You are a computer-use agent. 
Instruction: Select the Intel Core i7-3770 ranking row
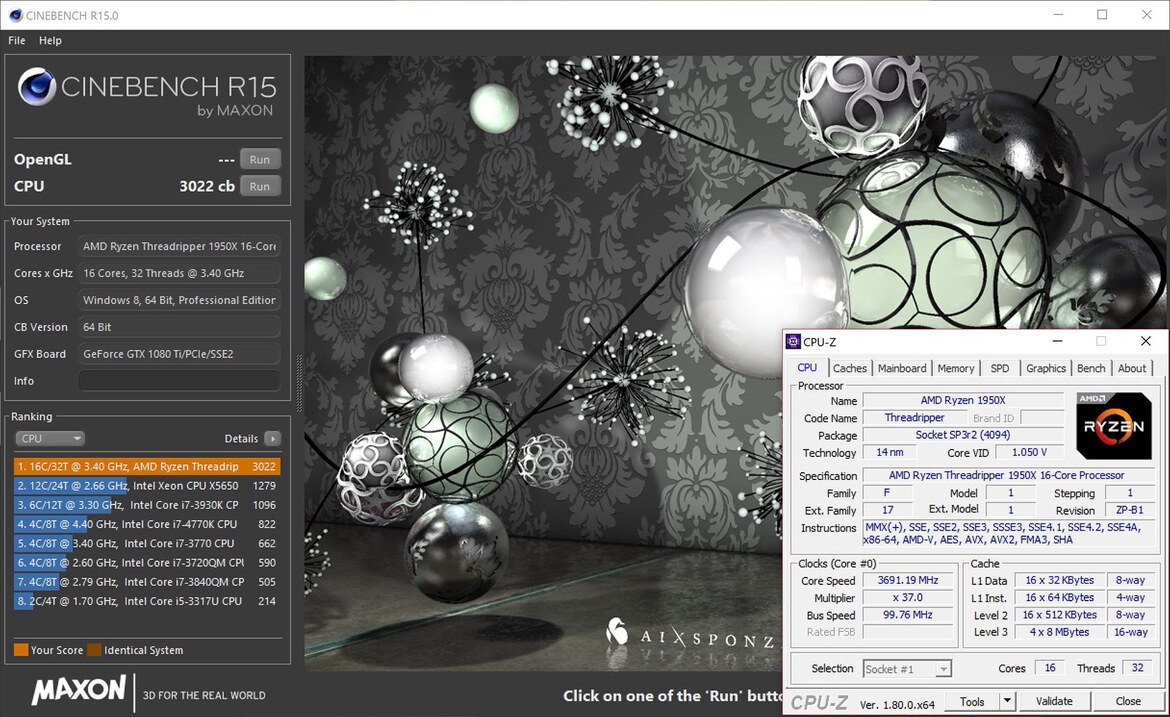tap(147, 544)
